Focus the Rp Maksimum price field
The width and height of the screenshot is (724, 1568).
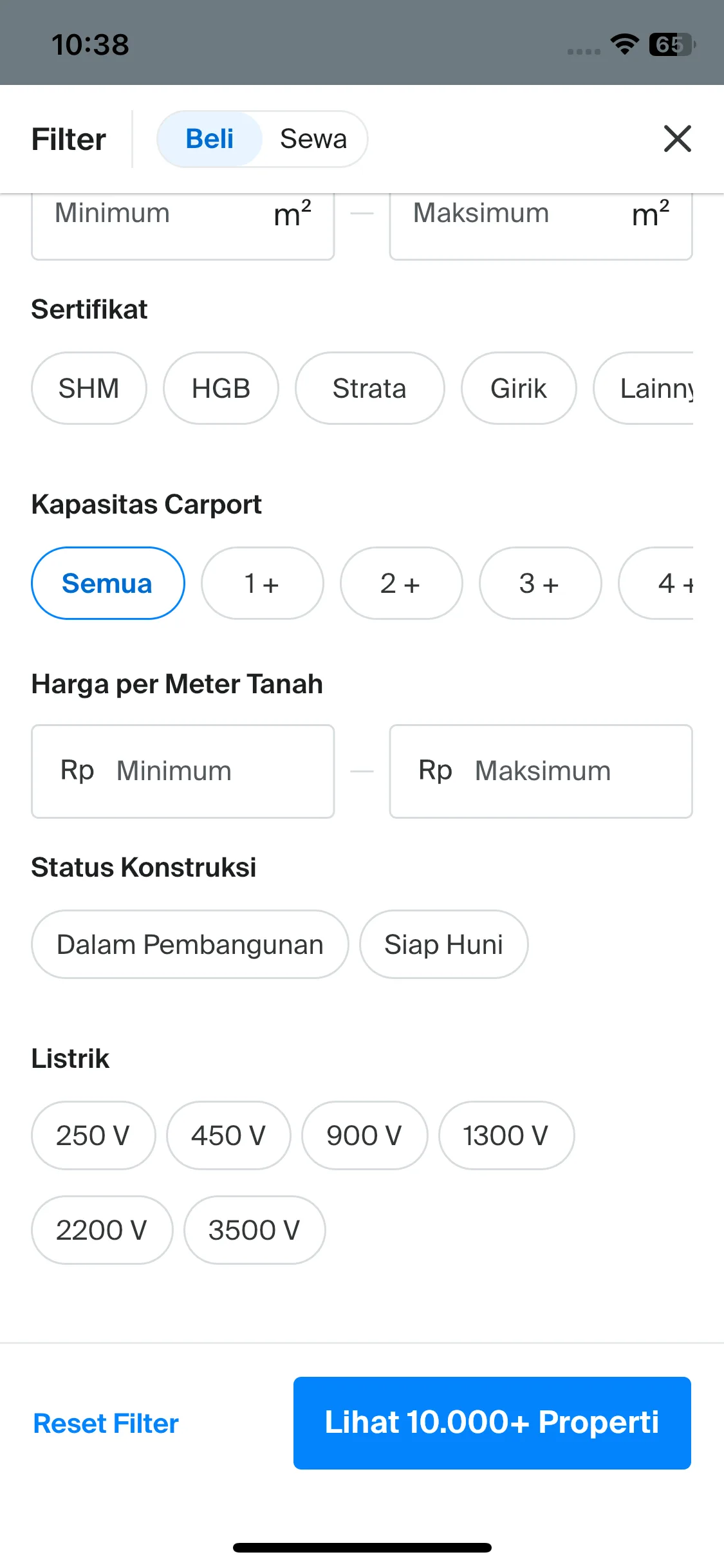541,771
